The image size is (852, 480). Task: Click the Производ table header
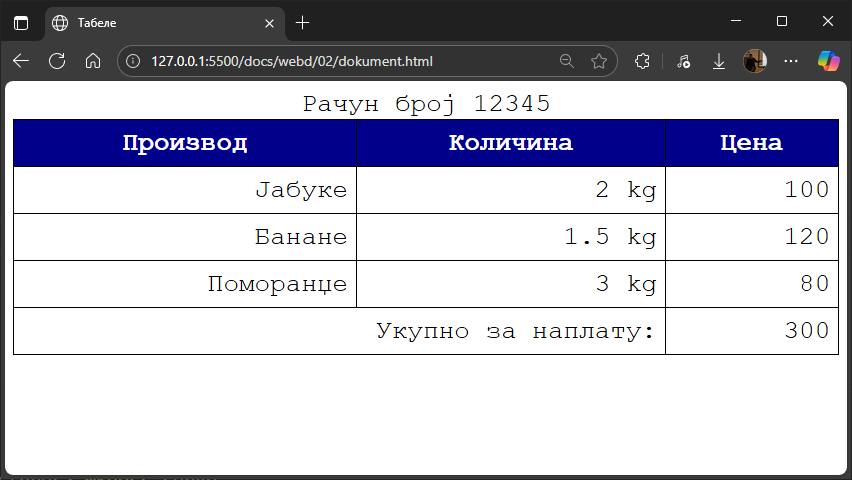(x=185, y=143)
